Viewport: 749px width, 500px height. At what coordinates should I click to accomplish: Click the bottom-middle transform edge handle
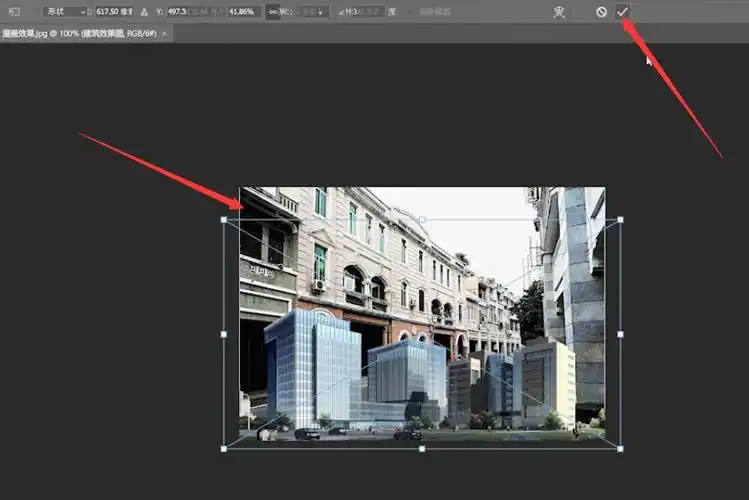tap(422, 449)
